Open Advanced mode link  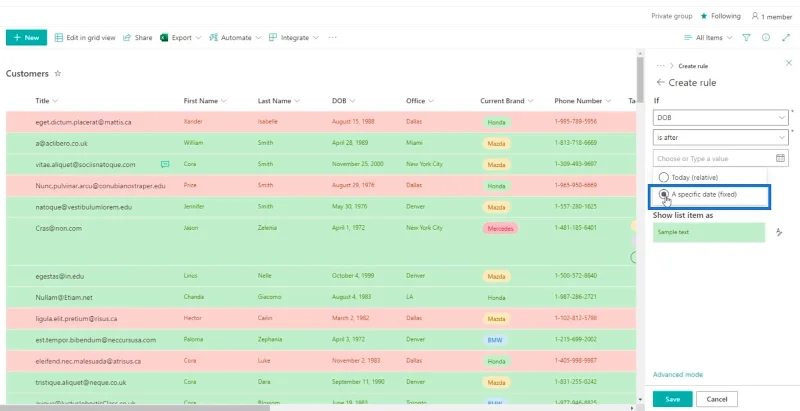[x=678, y=374]
